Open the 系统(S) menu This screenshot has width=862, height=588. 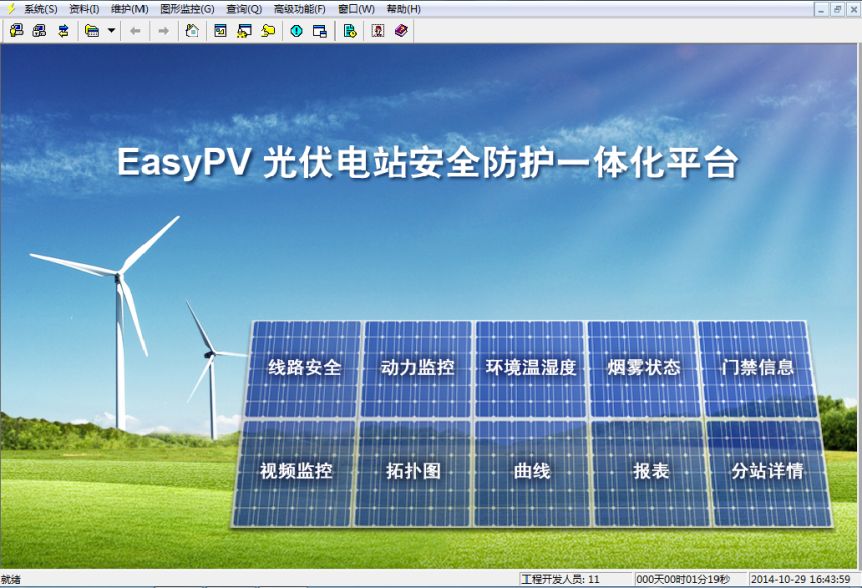[40, 9]
